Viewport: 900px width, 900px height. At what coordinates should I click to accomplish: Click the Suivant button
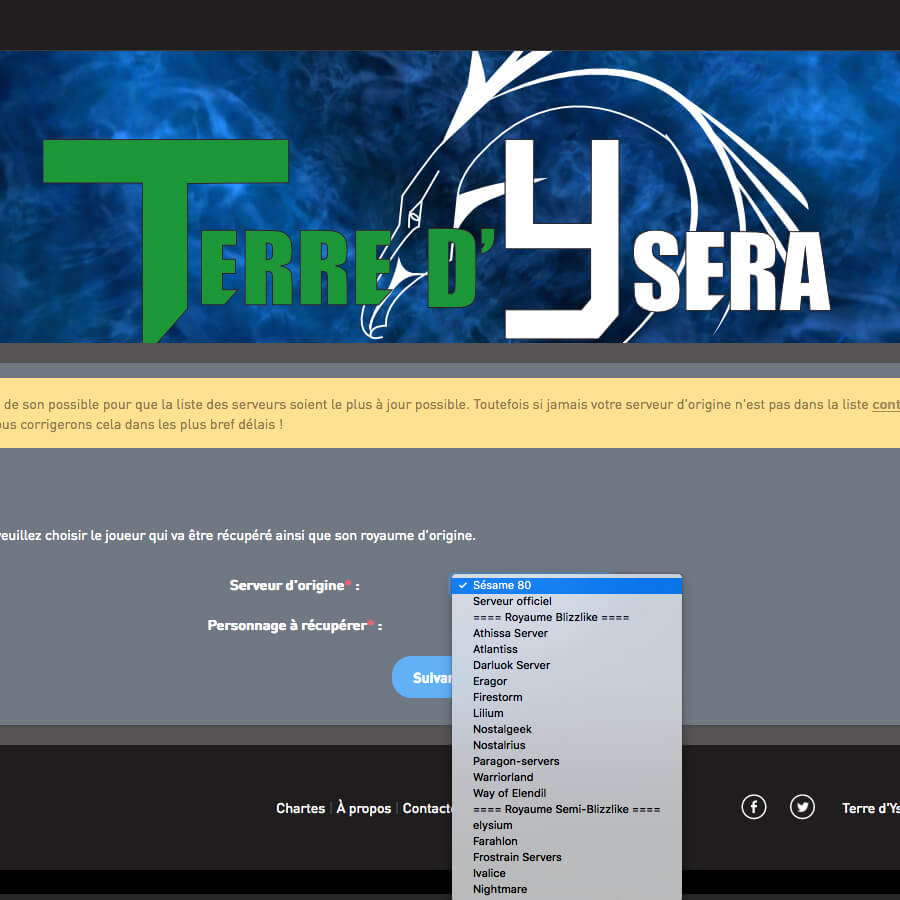(x=422, y=677)
